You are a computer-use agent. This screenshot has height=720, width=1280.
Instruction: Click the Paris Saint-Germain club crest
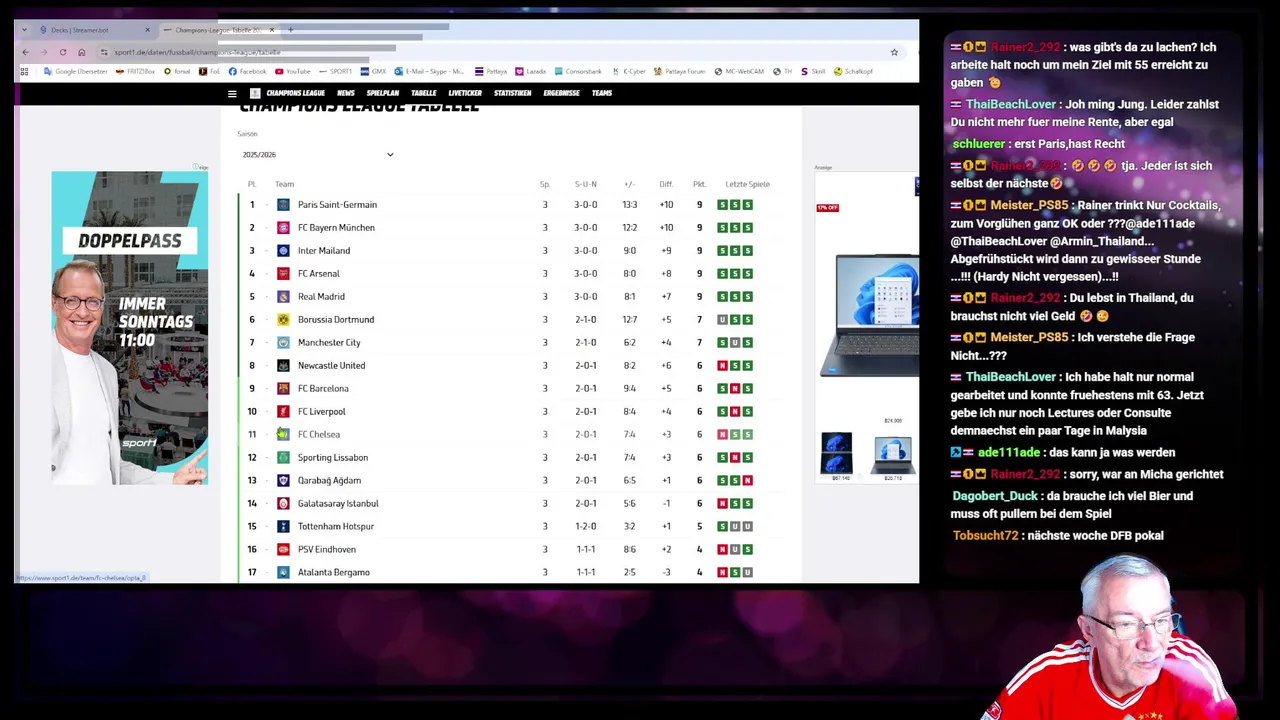(283, 204)
